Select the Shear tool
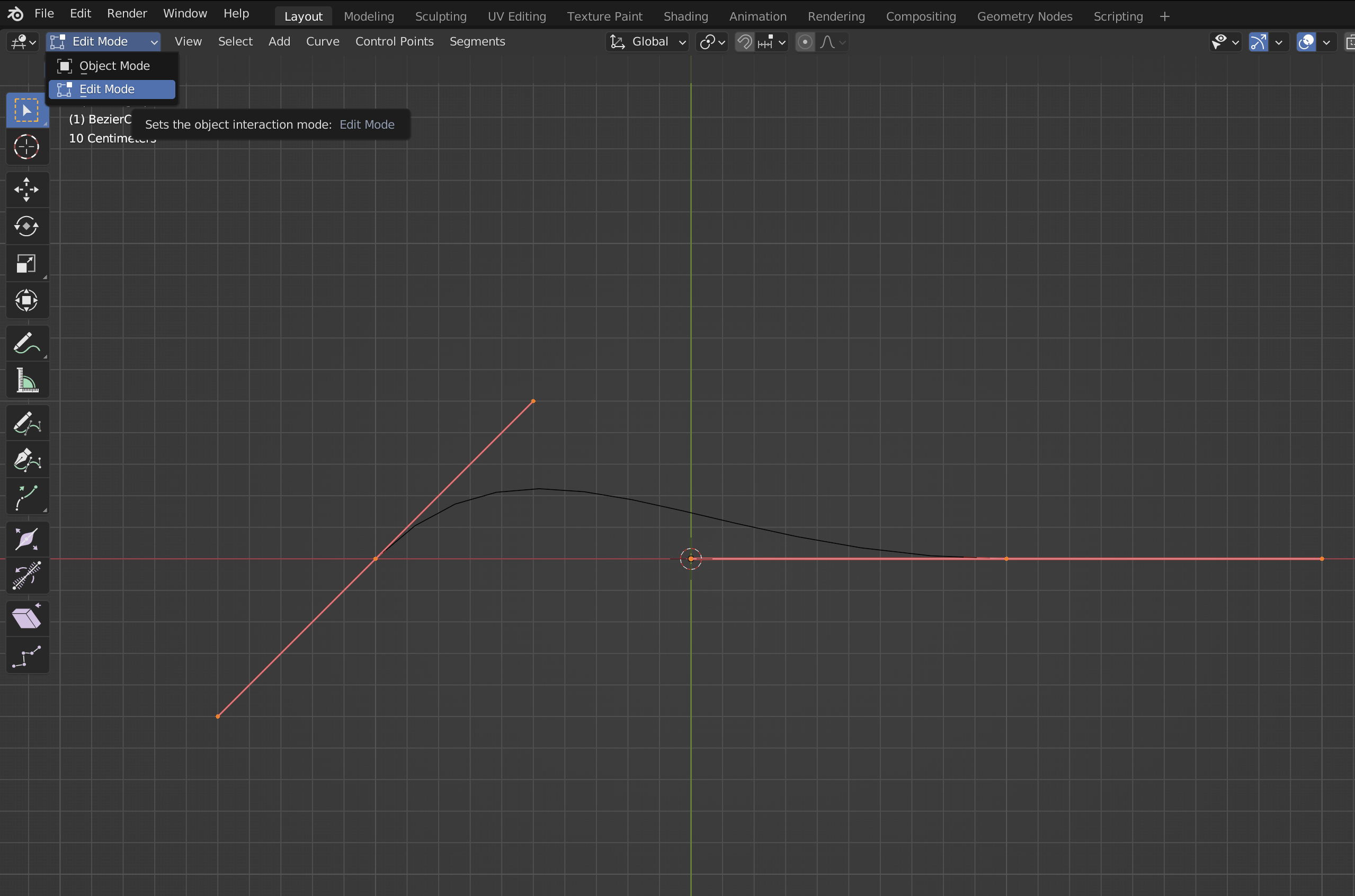The height and width of the screenshot is (896, 1355). (x=27, y=619)
